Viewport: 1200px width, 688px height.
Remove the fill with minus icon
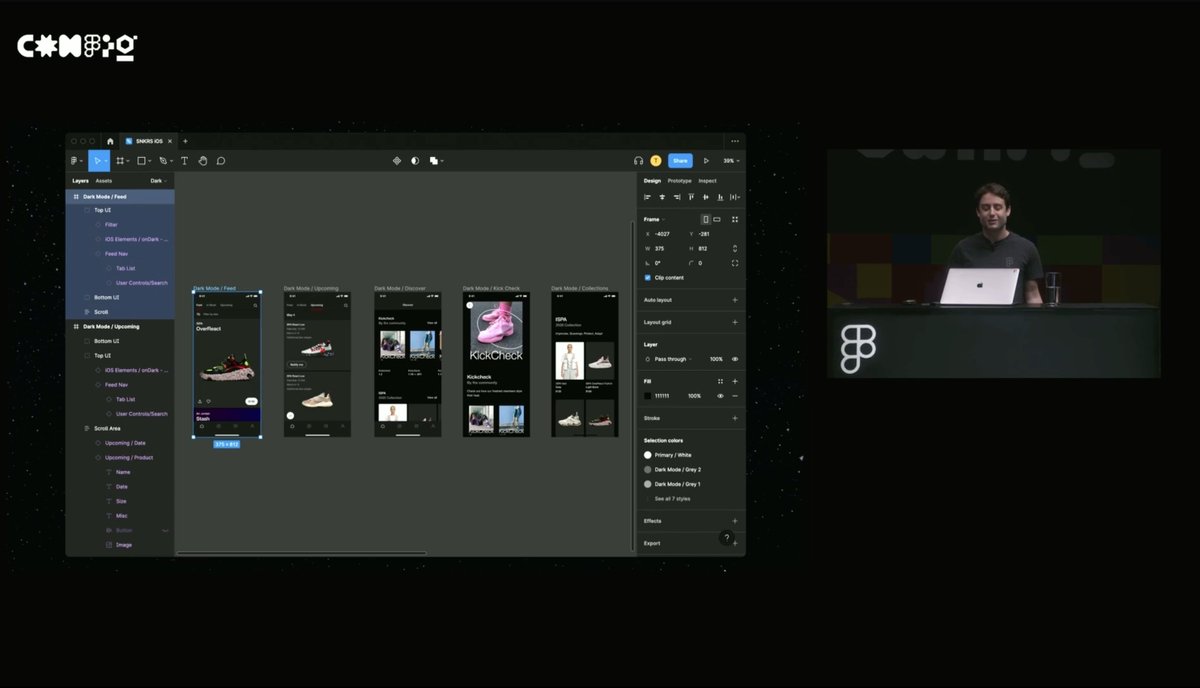tap(735, 396)
